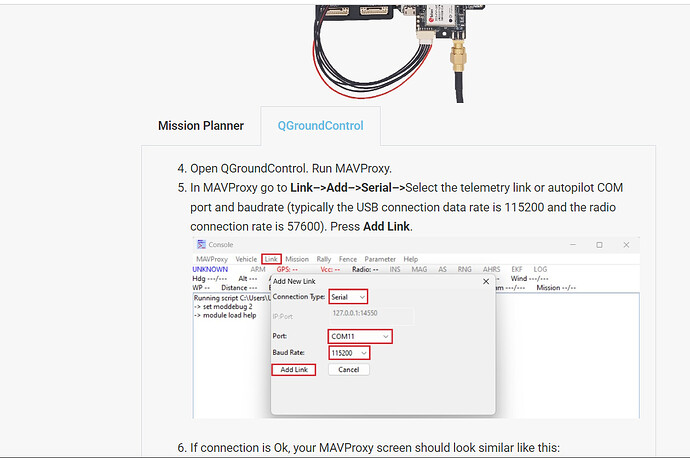Click the EKF status indicator
The height and width of the screenshot is (458, 690).
point(517,269)
